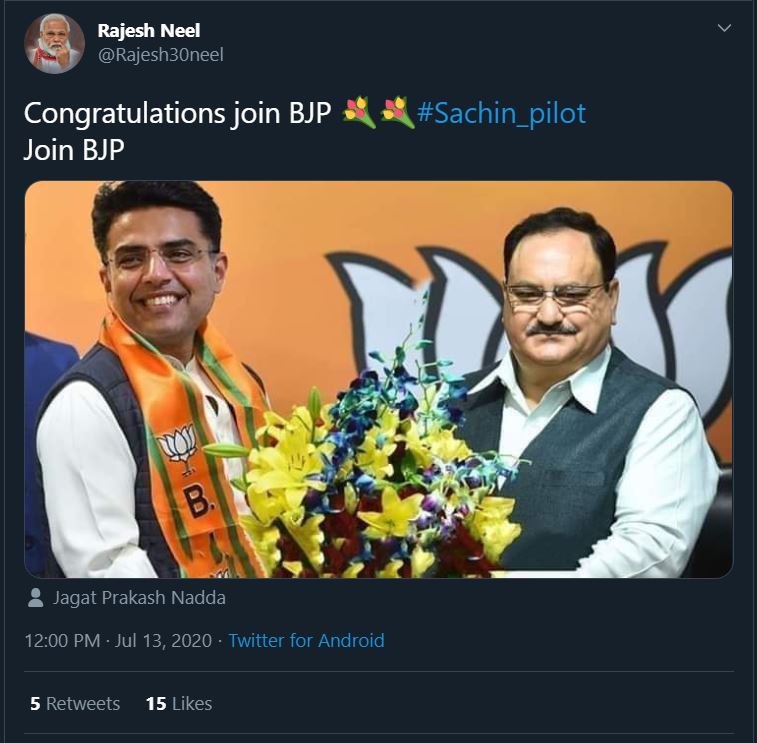Viewport: 757px width, 743px height.
Task: Open the Twitter for Android source link
Action: [306, 640]
